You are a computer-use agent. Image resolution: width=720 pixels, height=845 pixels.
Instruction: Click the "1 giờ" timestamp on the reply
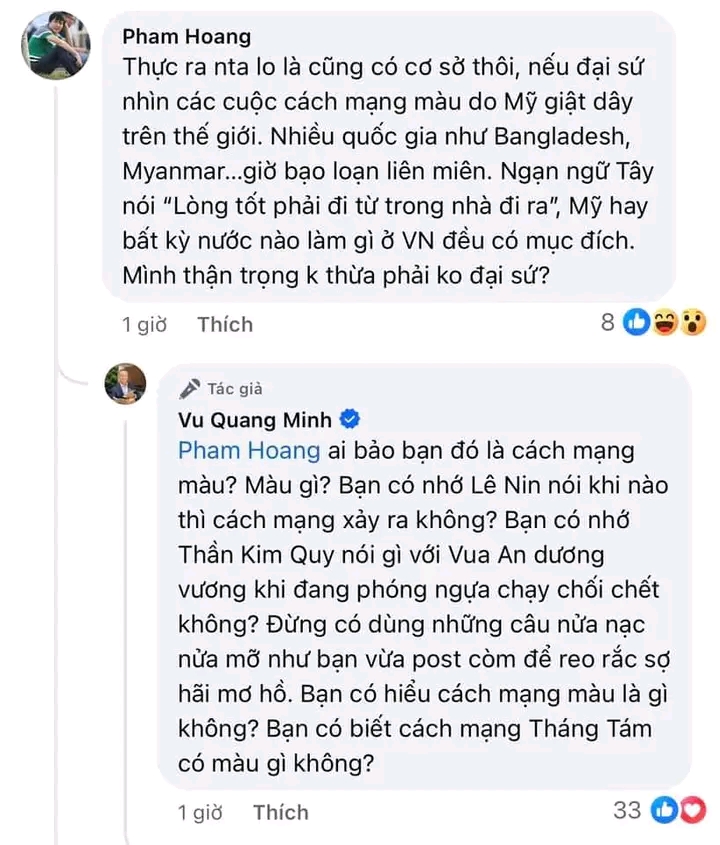point(199,812)
